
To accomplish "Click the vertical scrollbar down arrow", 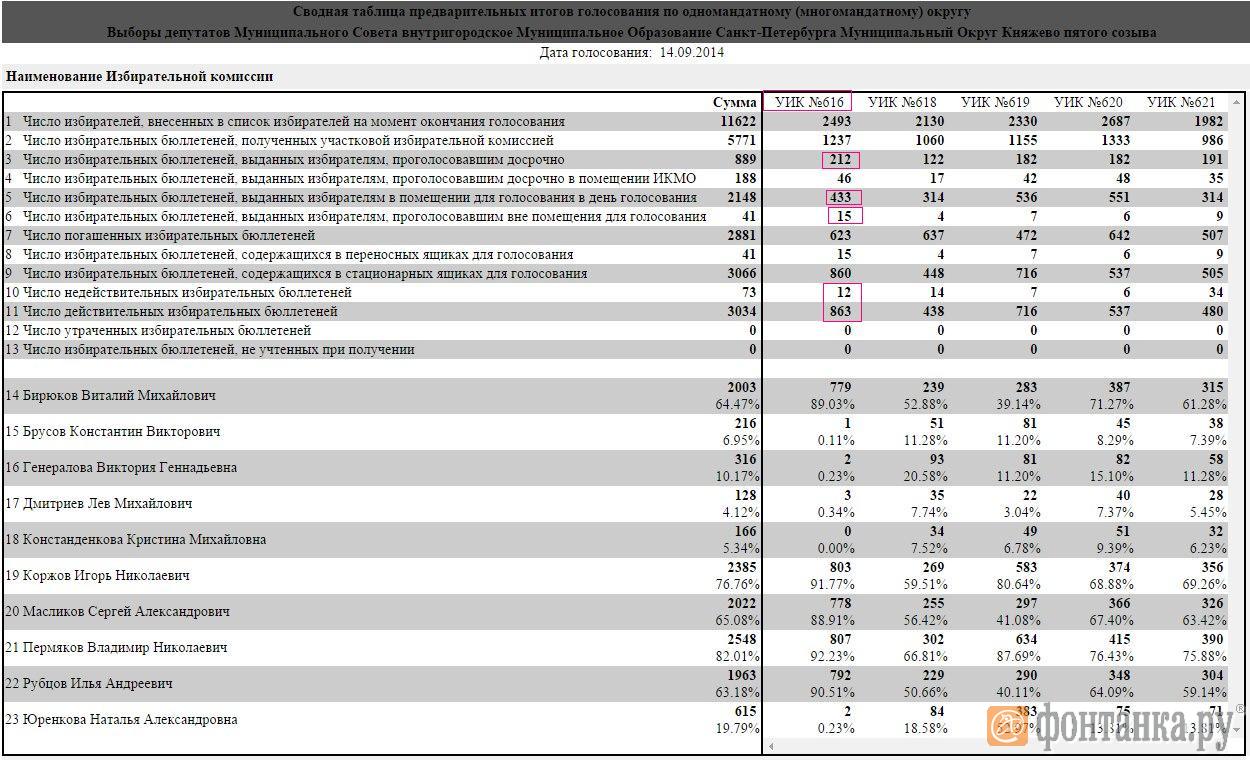I will coord(1237,732).
